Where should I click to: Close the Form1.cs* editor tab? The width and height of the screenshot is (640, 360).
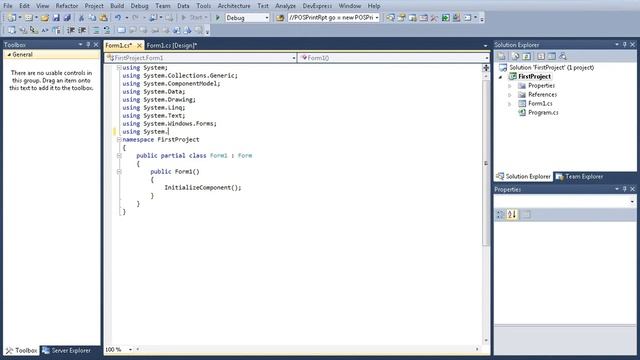tap(139, 45)
